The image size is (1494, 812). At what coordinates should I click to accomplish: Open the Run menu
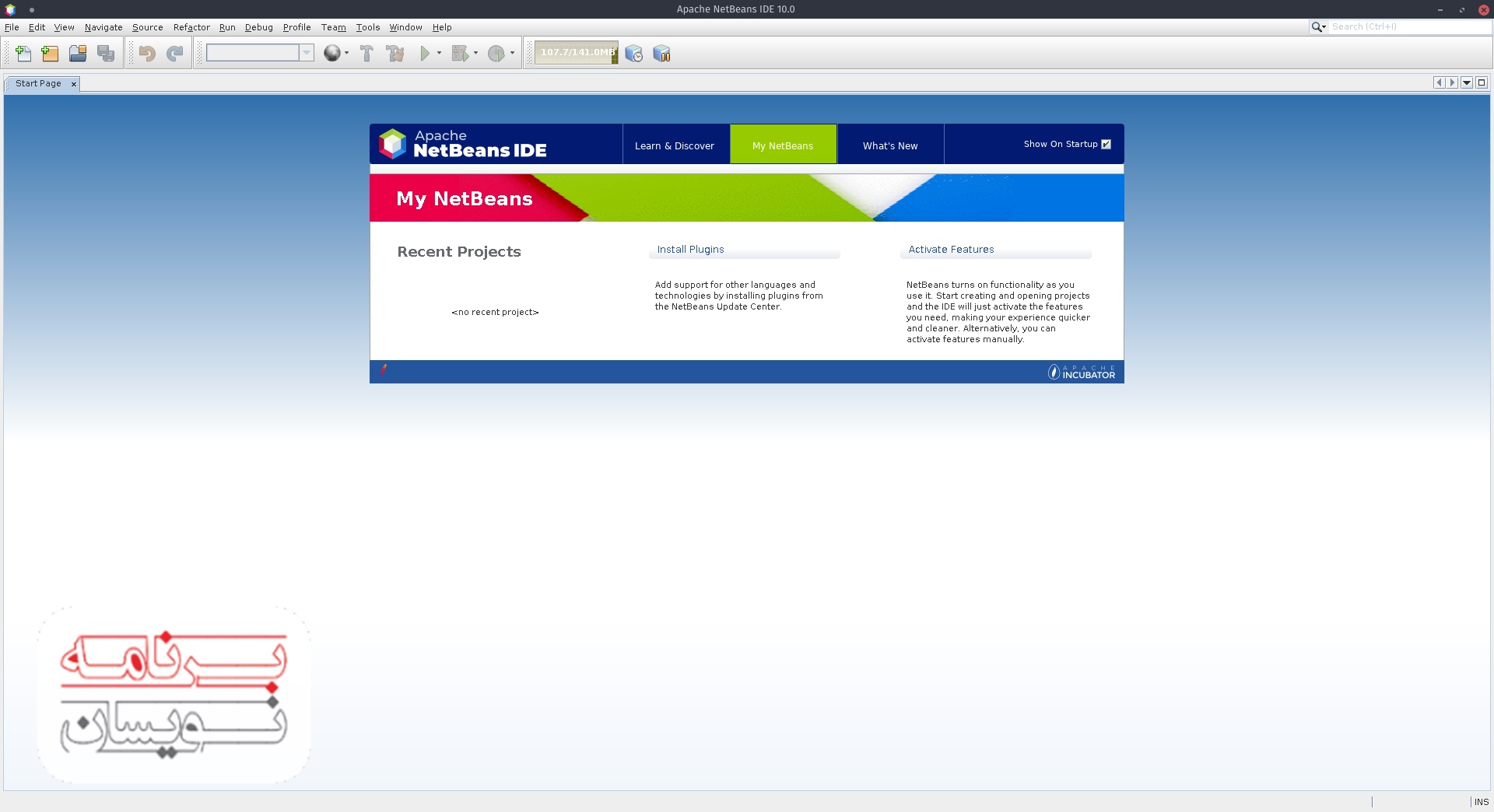(x=227, y=27)
